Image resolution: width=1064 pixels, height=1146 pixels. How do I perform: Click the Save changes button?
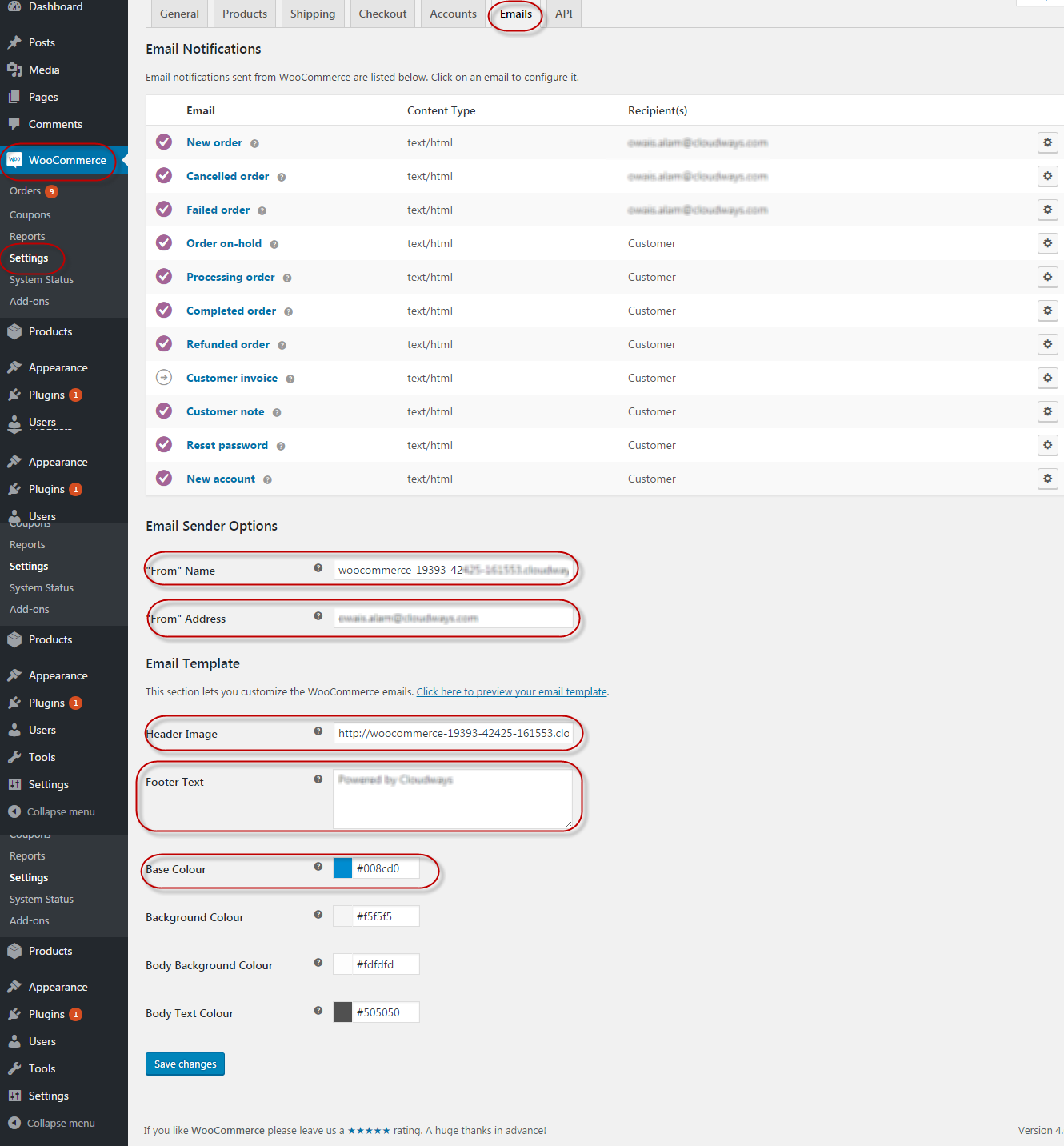tap(185, 1064)
